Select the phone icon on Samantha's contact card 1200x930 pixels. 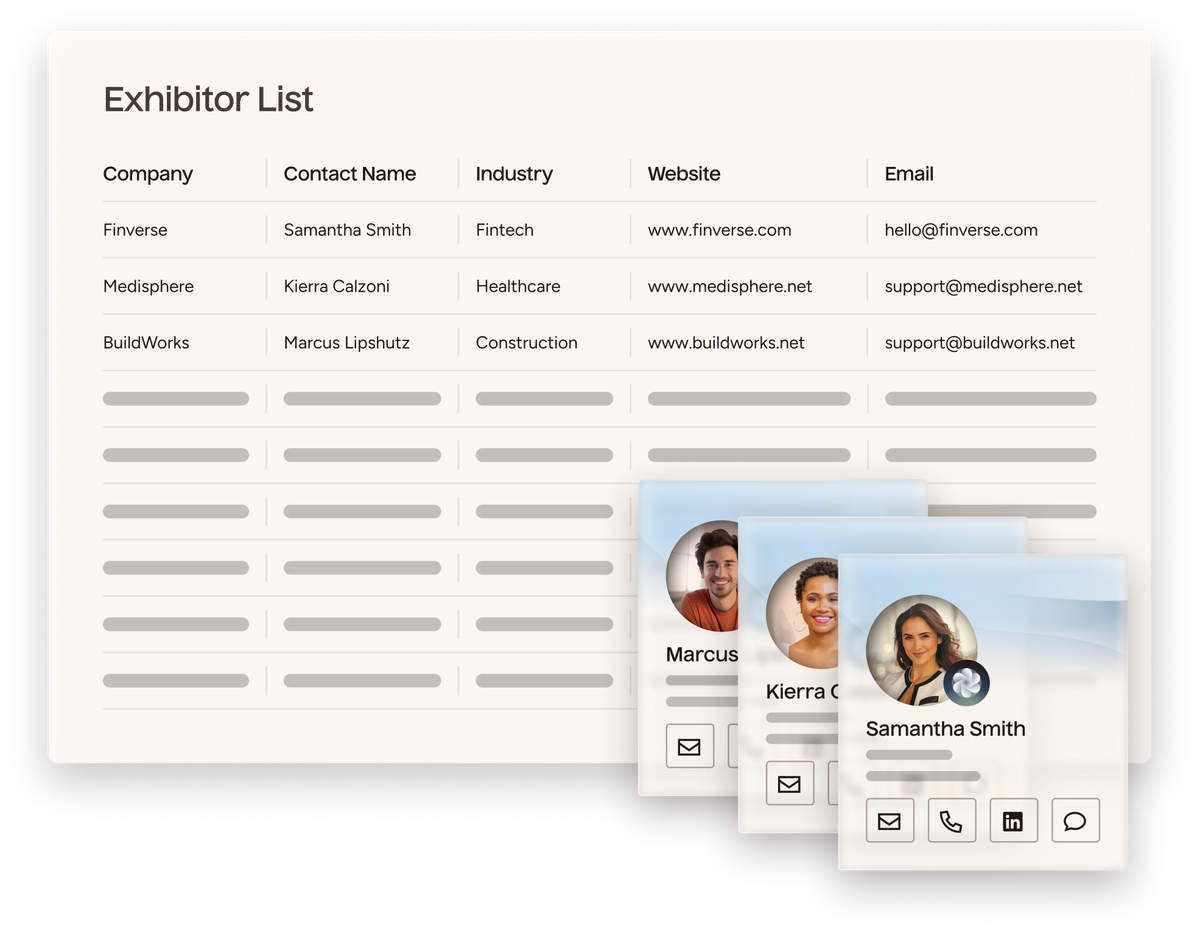(951, 820)
